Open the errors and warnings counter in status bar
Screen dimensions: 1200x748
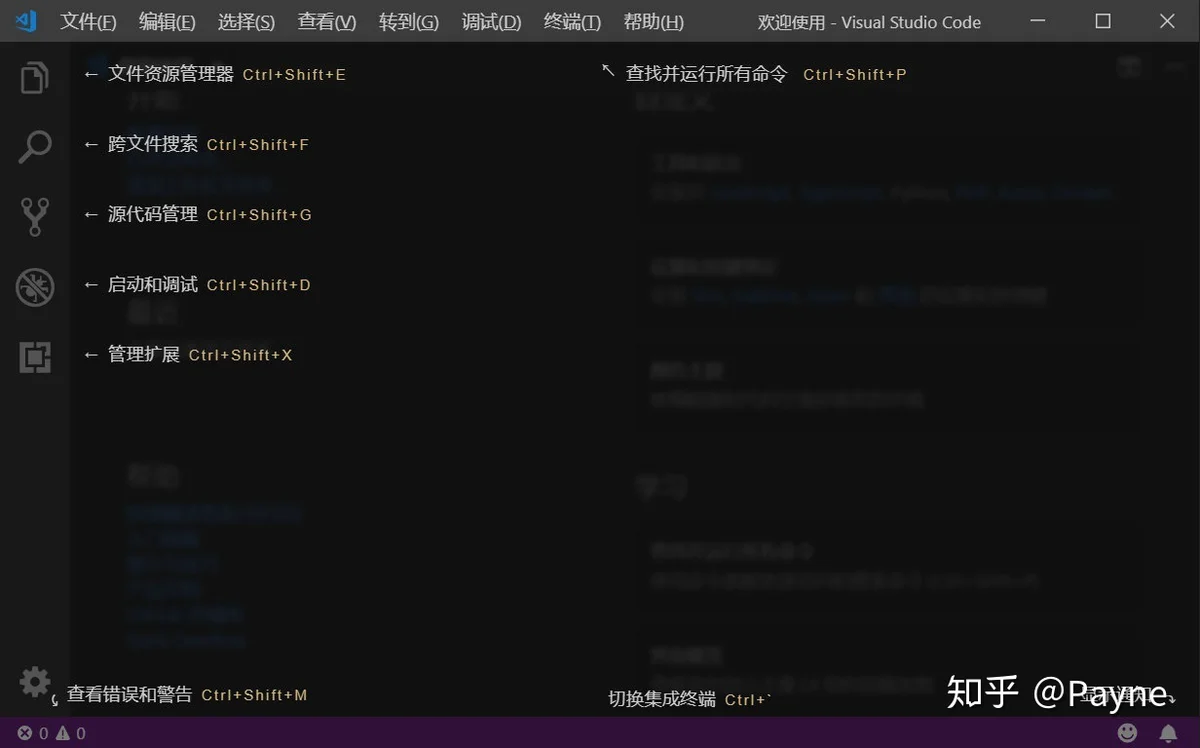click(x=52, y=733)
